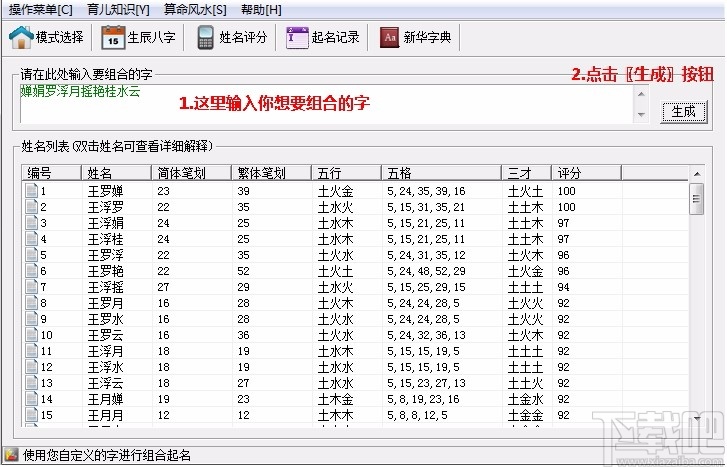The width and height of the screenshot is (727, 467).
Task: Select the name 王罗婵
Action: (x=106, y=191)
